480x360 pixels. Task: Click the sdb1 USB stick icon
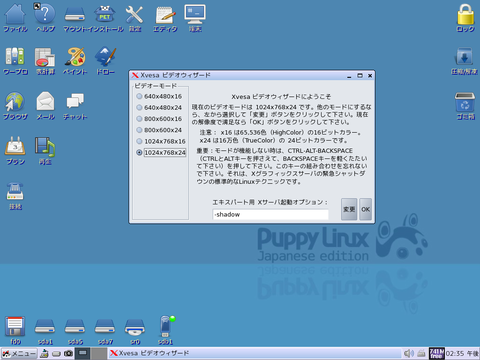166,327
